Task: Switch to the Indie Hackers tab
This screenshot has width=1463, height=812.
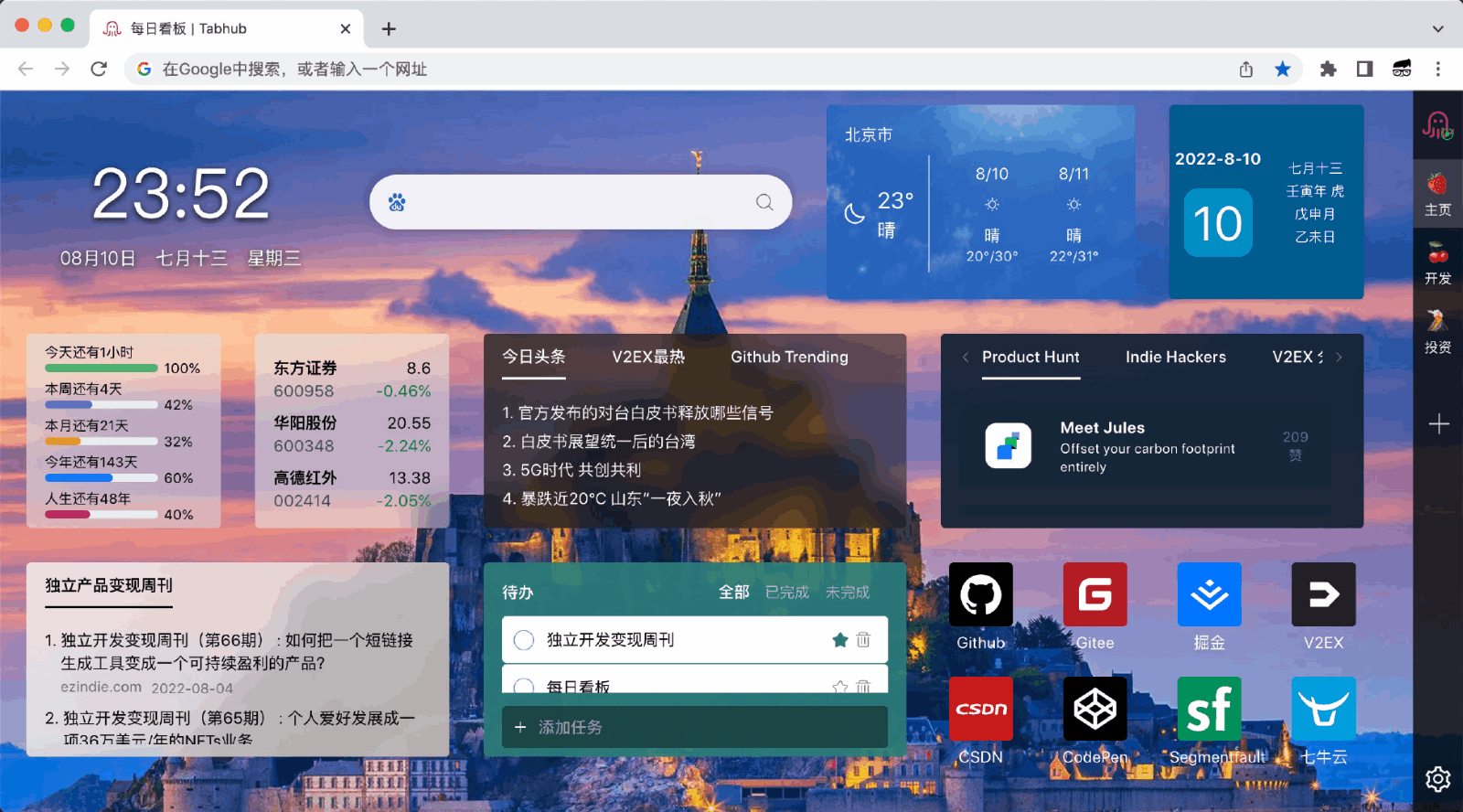Action: click(x=1176, y=357)
